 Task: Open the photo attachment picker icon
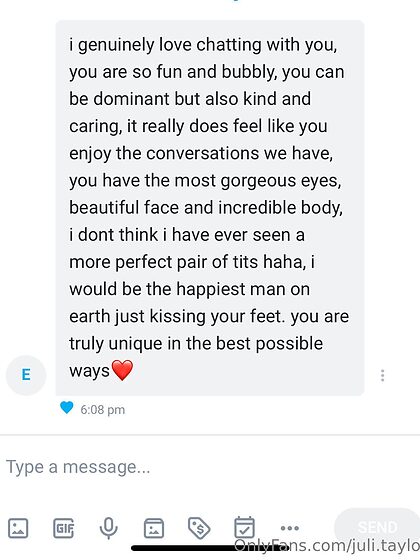pos(18,528)
